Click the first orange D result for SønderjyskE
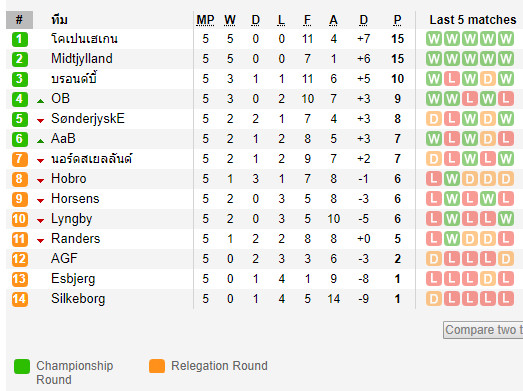 (434, 119)
